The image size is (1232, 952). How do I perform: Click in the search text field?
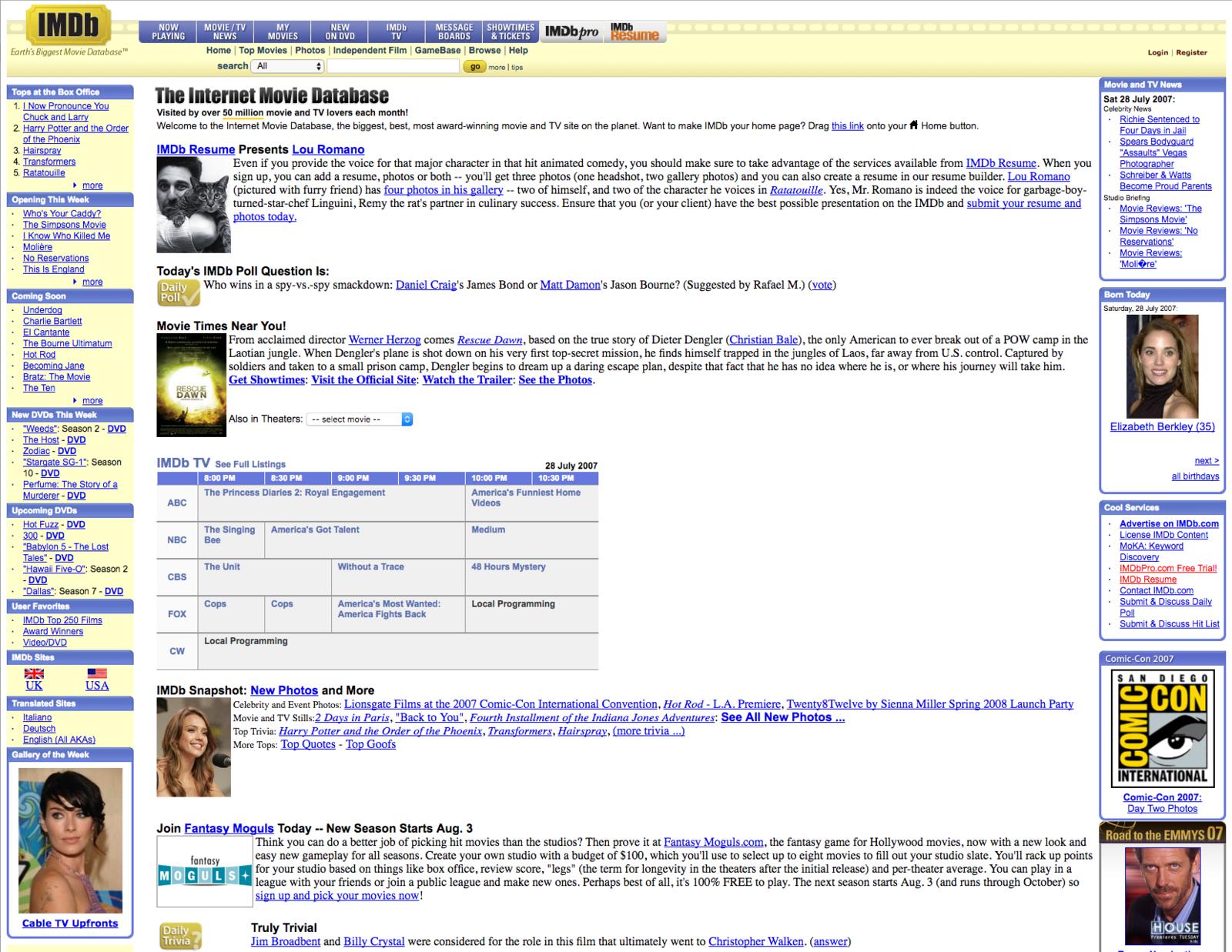click(393, 66)
